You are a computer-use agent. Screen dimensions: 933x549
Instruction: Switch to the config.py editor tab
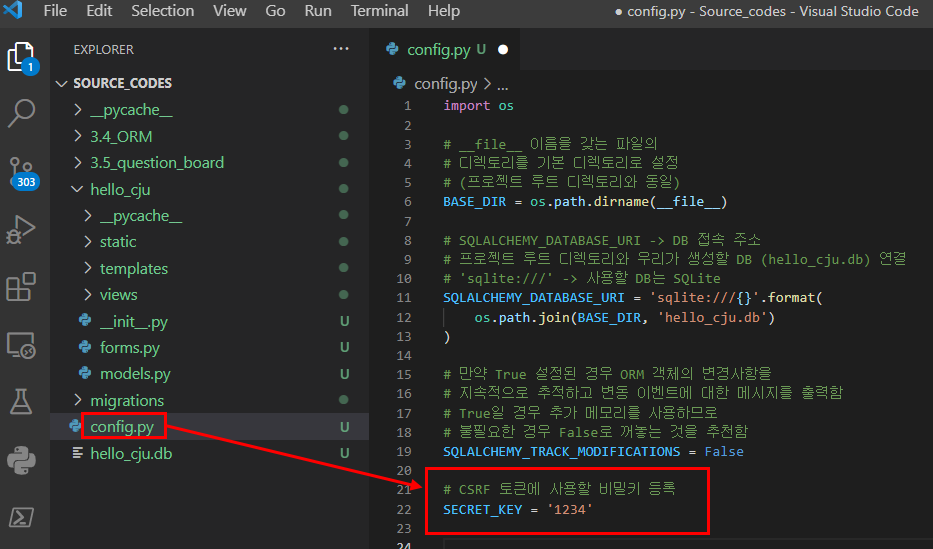pos(446,49)
